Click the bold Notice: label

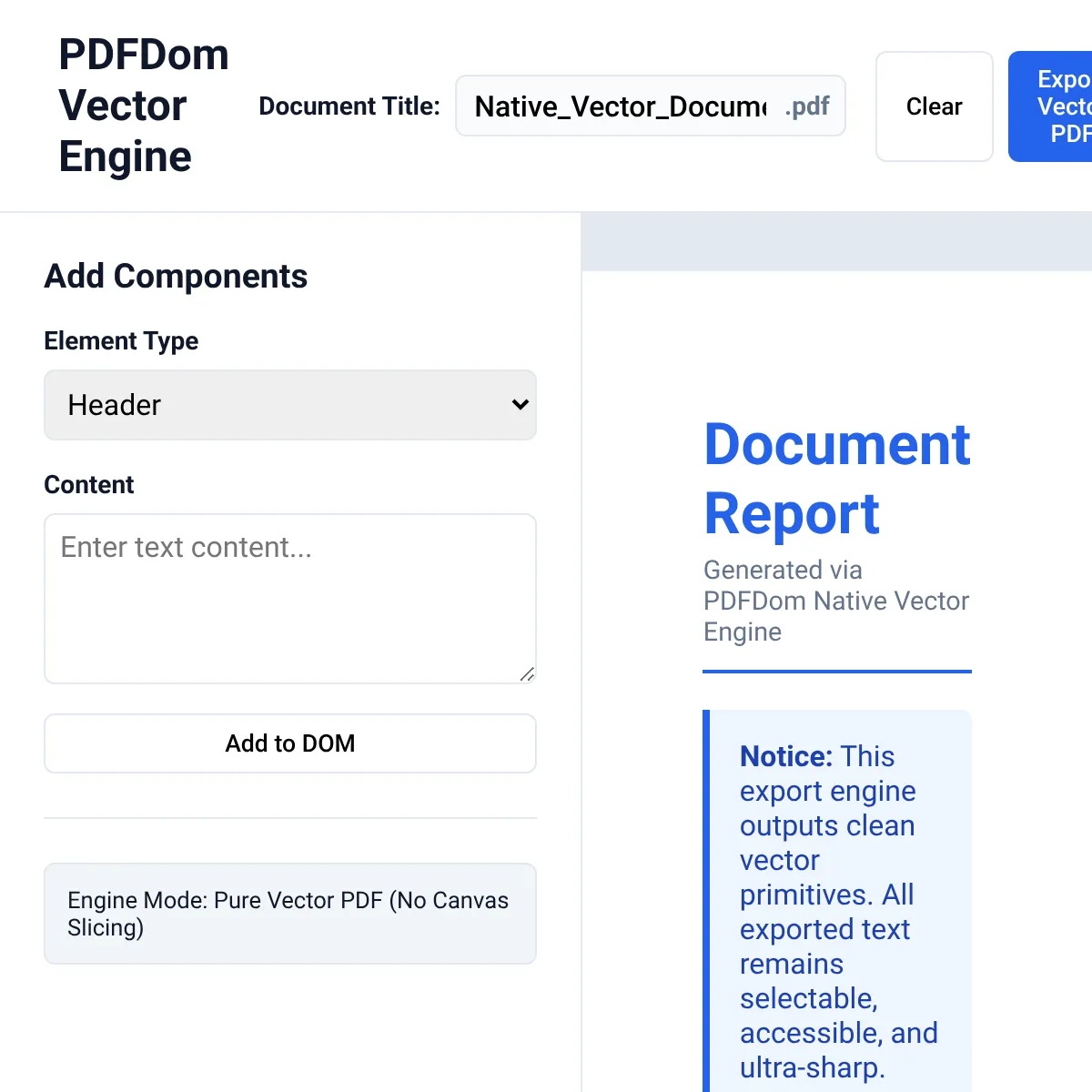coord(786,756)
